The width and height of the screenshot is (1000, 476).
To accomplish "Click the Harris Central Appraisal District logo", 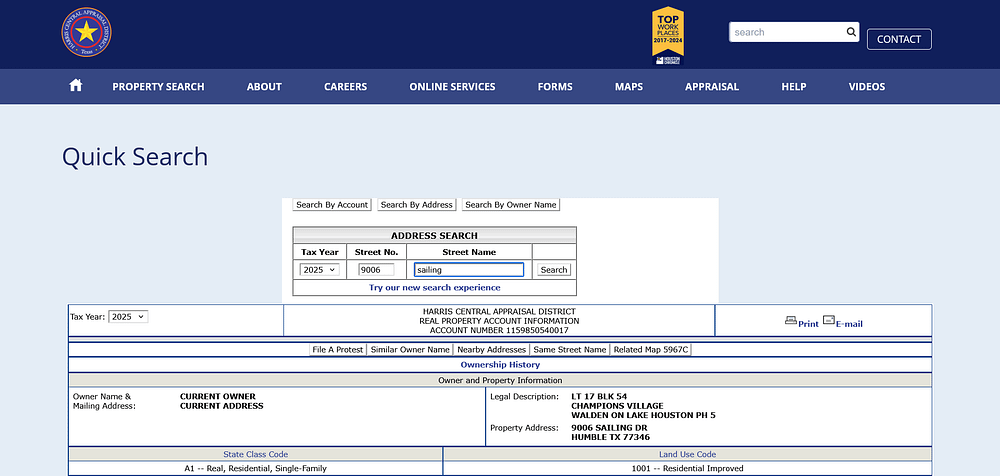I will 86,32.
